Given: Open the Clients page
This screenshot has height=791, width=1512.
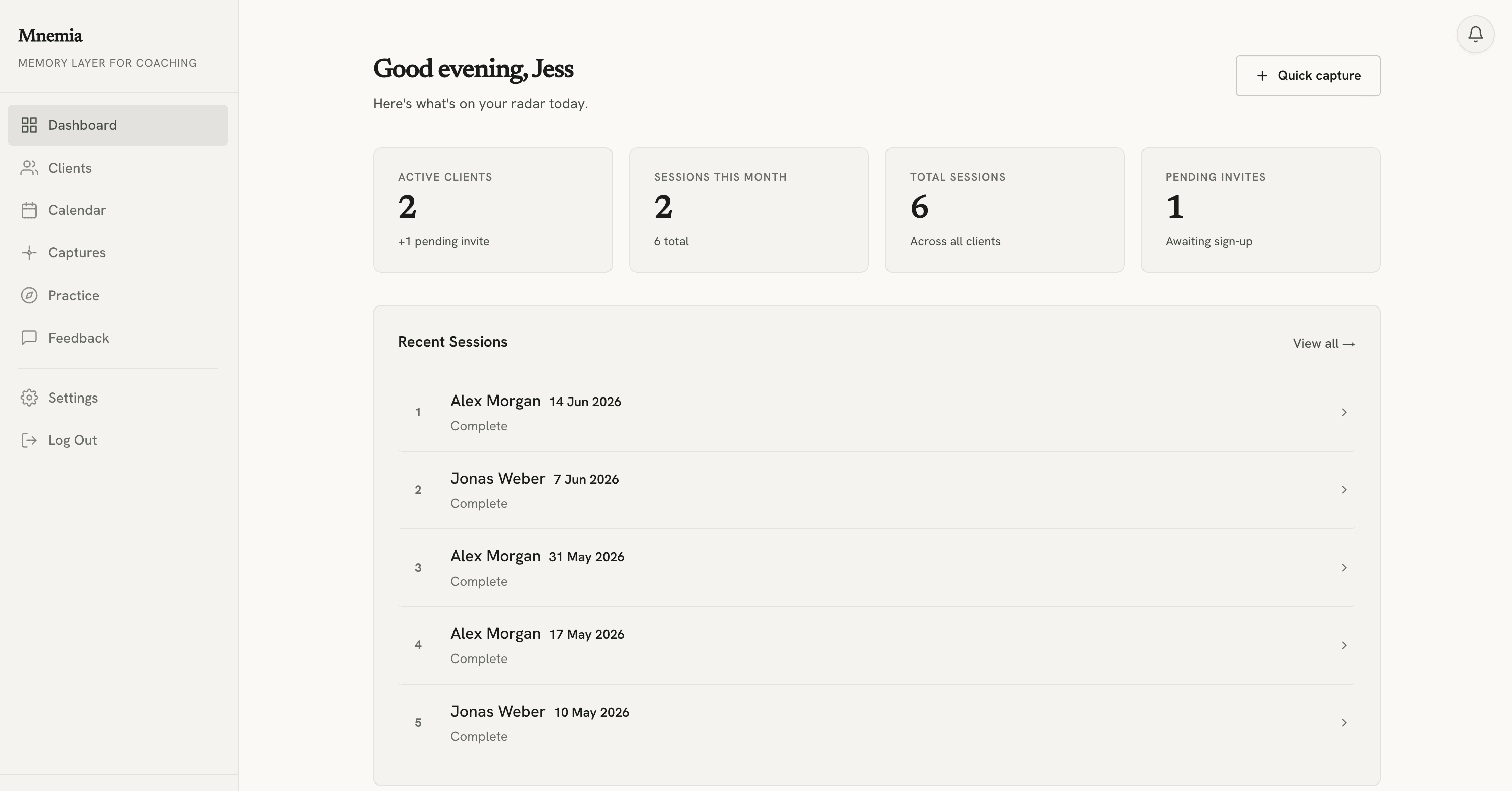Looking at the screenshot, I should (x=117, y=168).
